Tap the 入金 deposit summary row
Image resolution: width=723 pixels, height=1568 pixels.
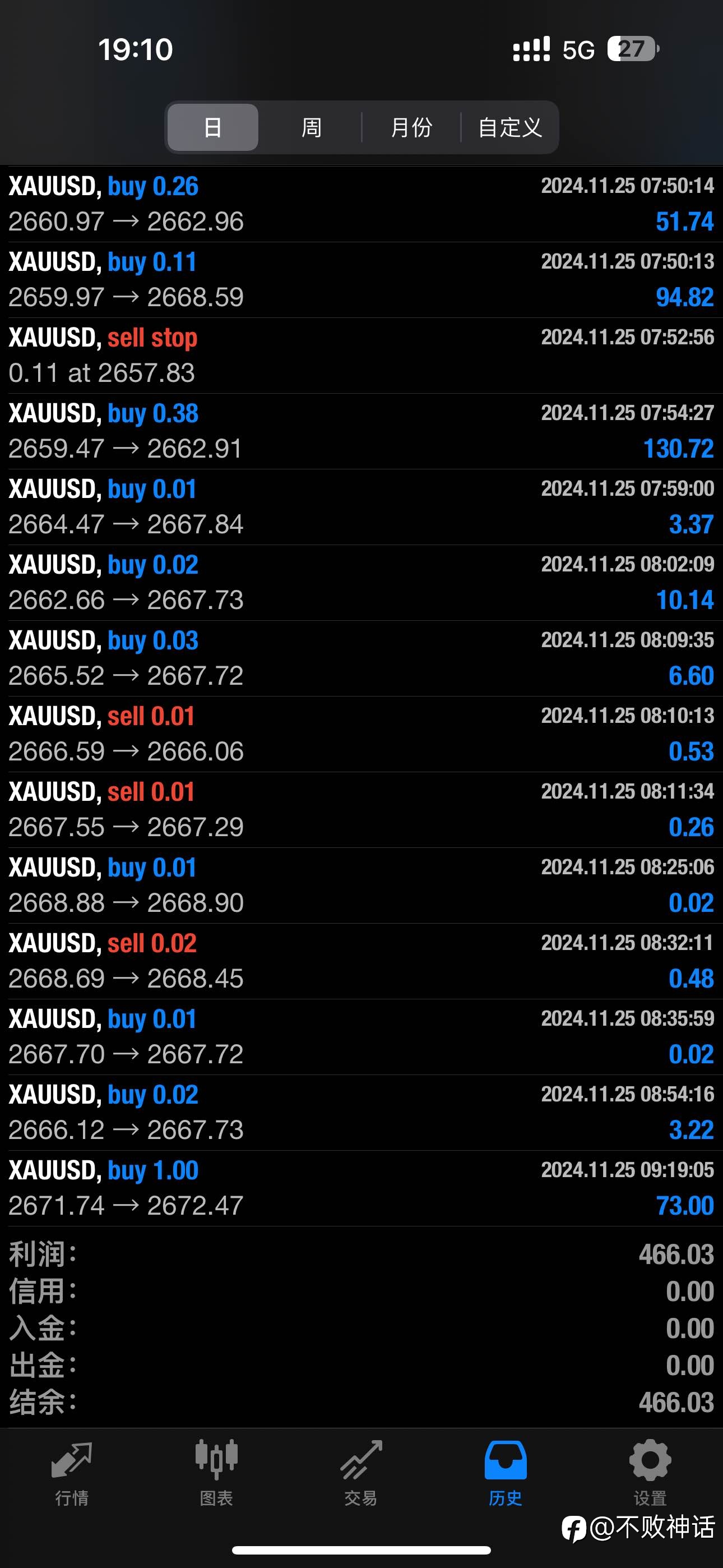point(361,1329)
